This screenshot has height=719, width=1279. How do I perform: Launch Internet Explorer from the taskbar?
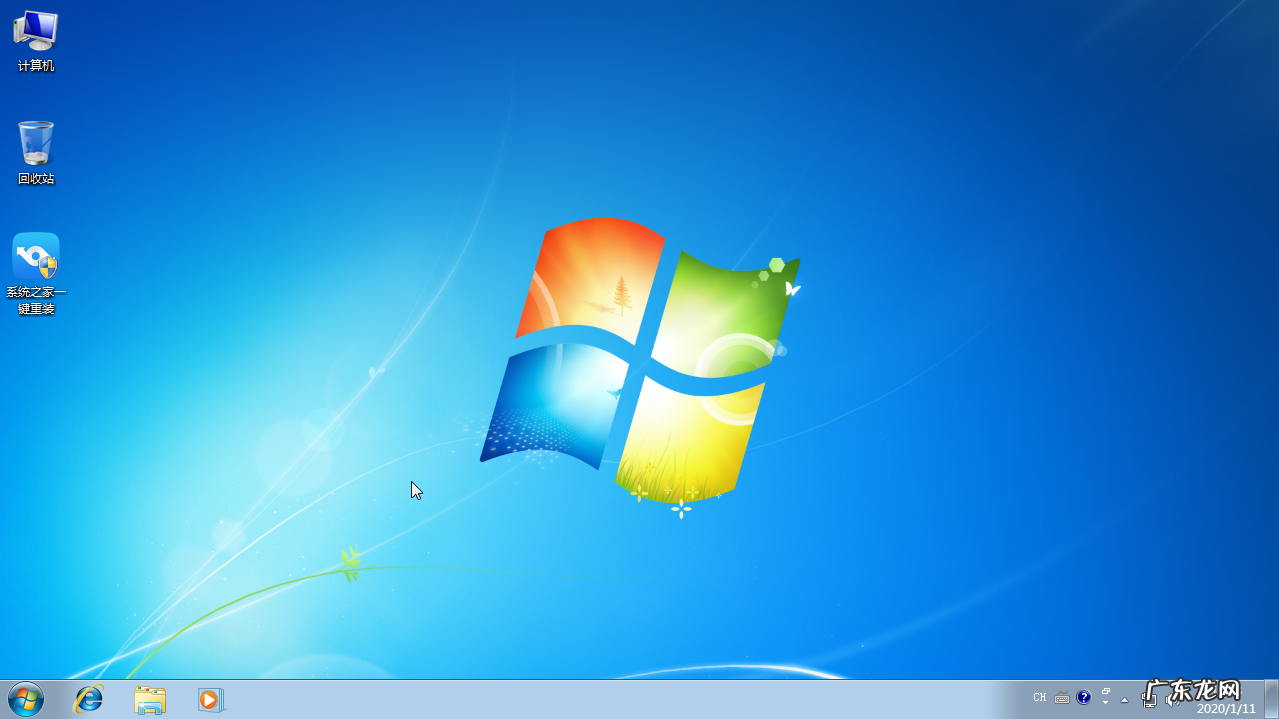[x=88, y=700]
